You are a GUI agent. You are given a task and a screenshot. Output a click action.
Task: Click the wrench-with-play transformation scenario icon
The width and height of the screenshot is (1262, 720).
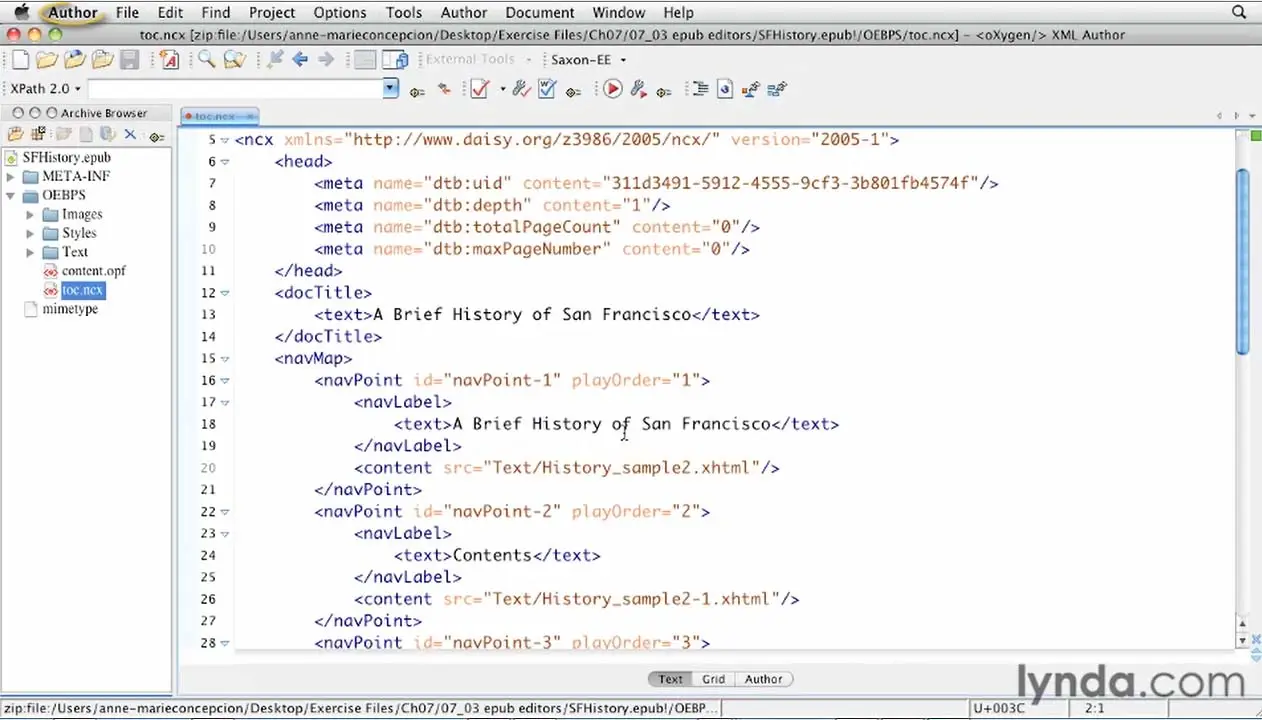click(638, 89)
